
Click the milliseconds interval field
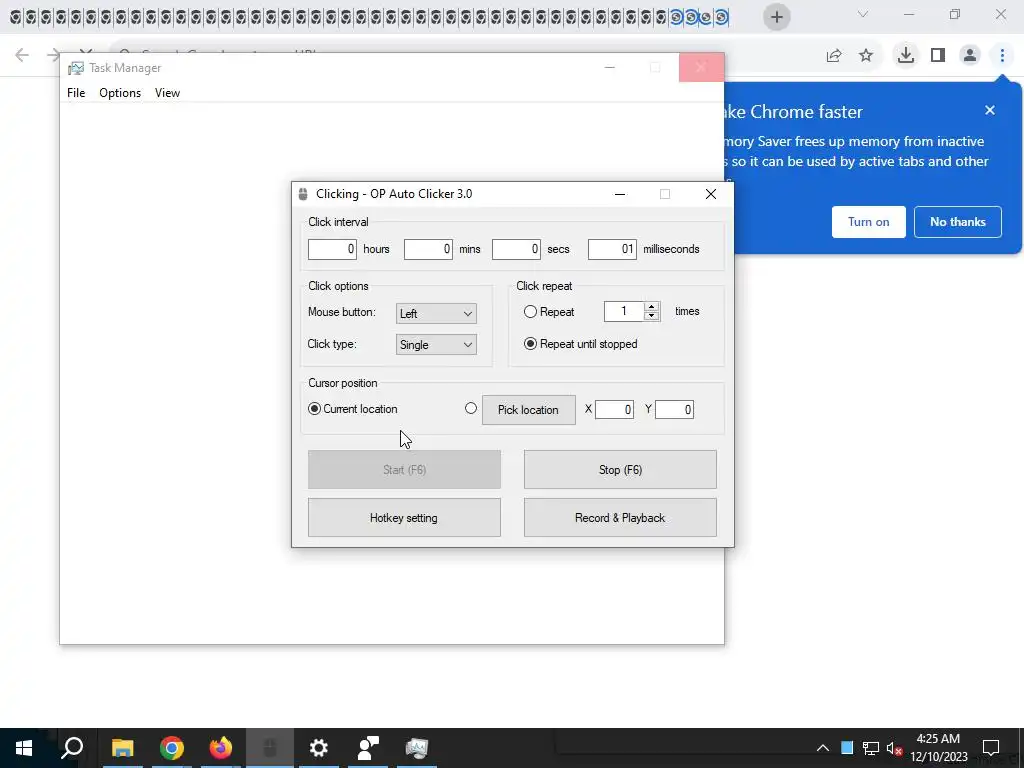click(612, 249)
